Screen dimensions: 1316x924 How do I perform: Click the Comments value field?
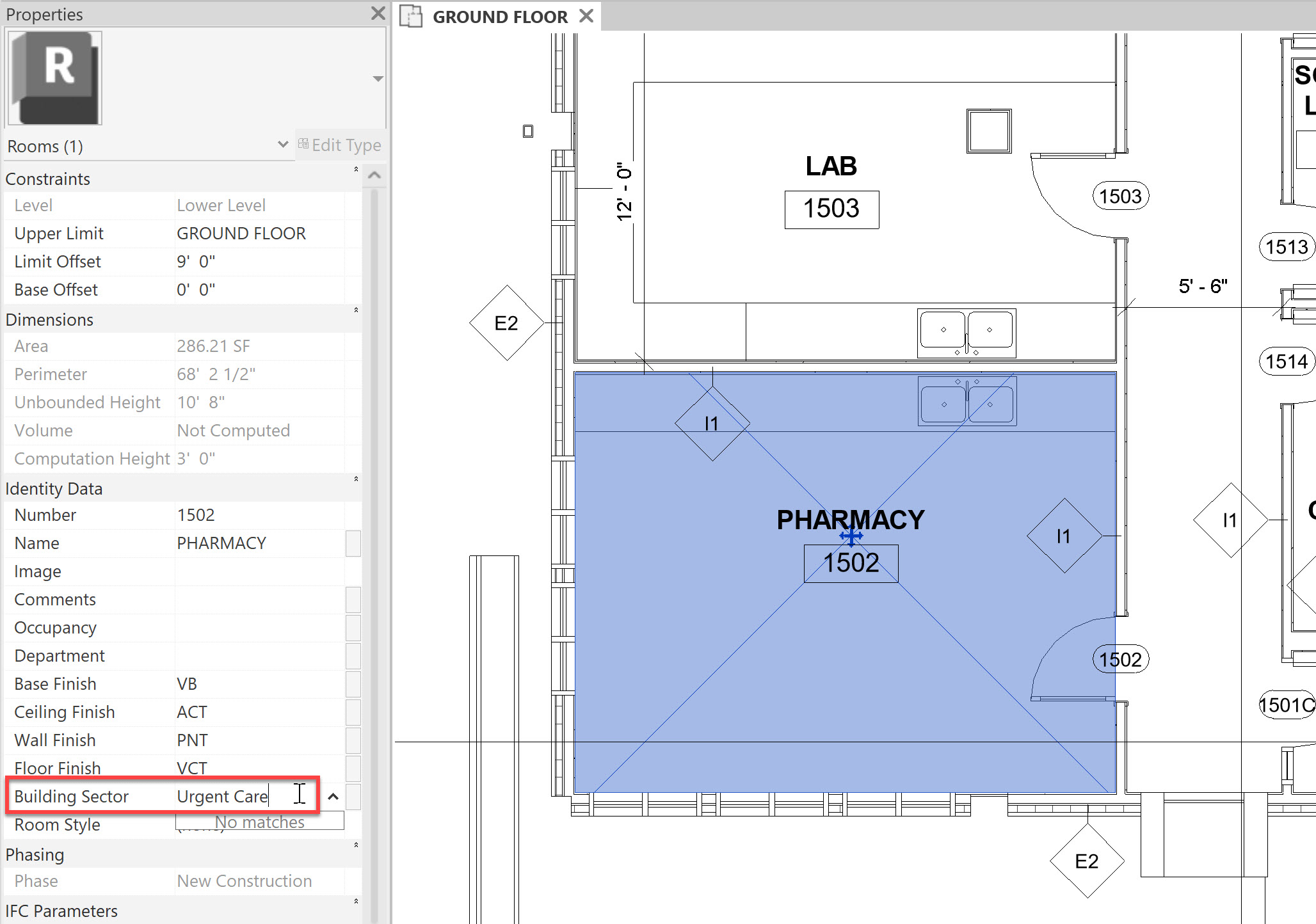[259, 600]
